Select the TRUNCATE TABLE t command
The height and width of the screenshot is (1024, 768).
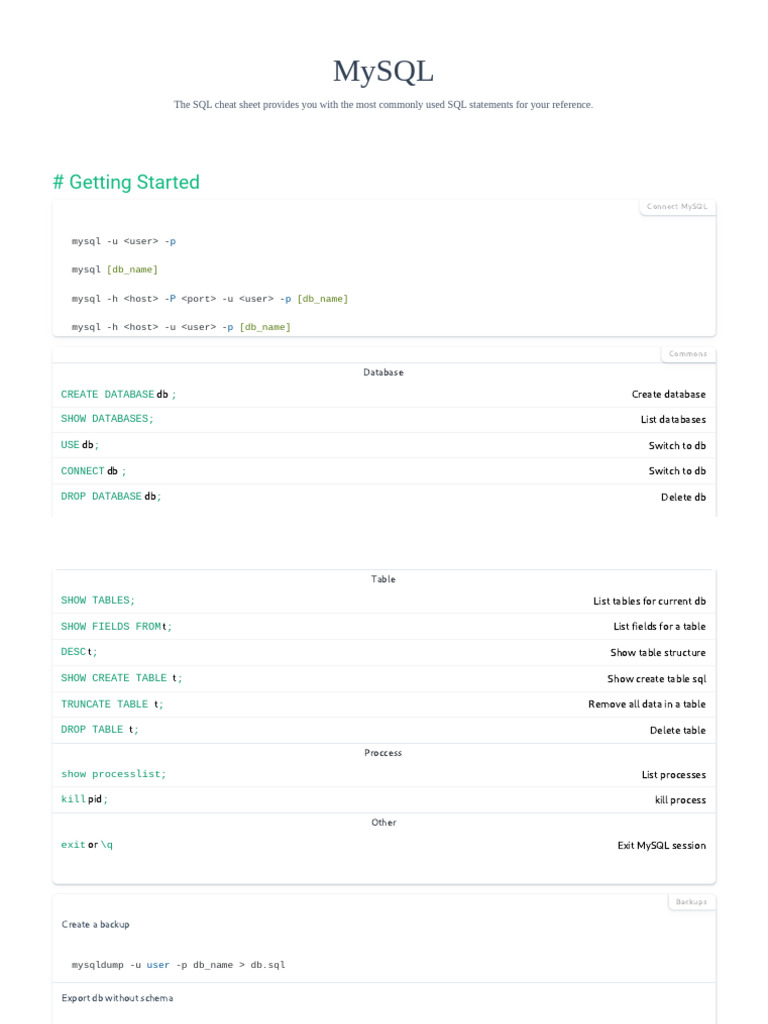pos(112,704)
